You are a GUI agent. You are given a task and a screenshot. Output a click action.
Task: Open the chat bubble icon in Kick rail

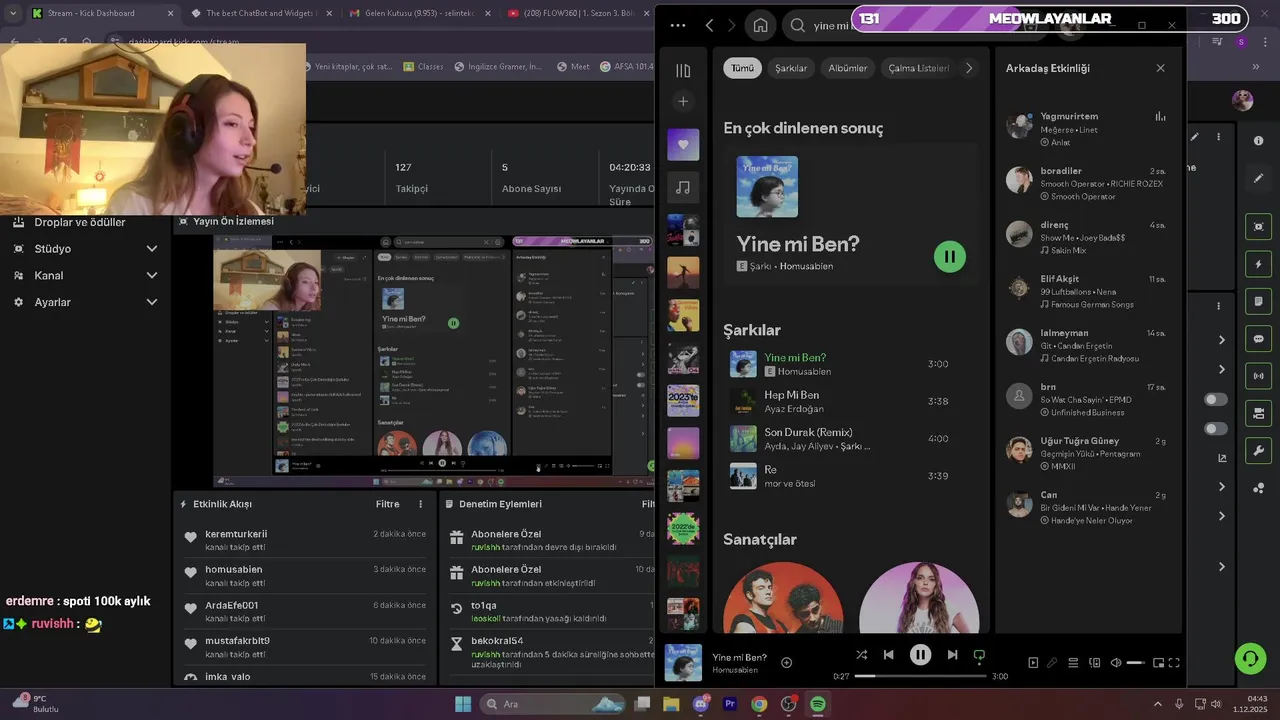pos(1258,339)
